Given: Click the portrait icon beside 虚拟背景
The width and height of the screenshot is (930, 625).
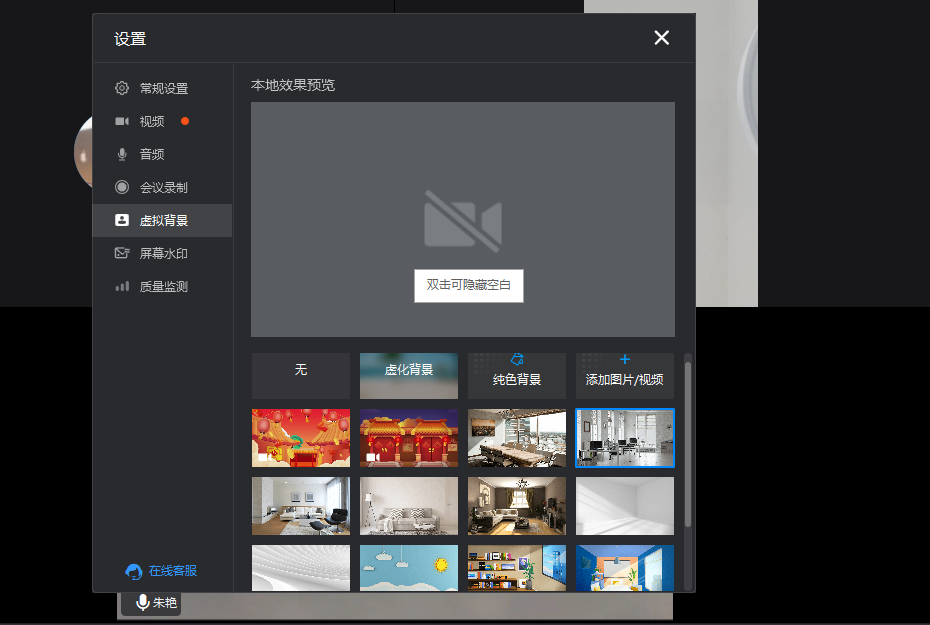Looking at the screenshot, I should (x=122, y=220).
